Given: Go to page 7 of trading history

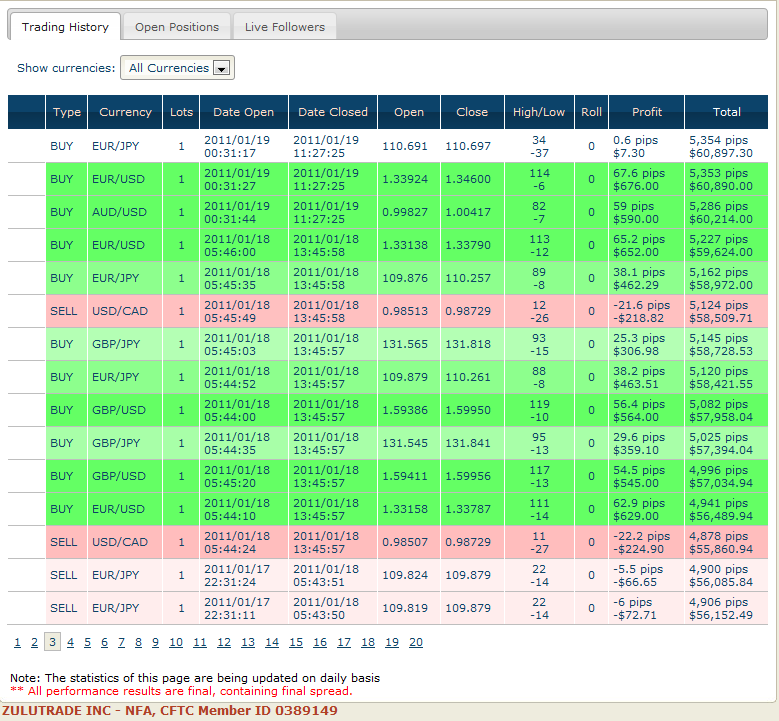Looking at the screenshot, I should pos(121,642).
